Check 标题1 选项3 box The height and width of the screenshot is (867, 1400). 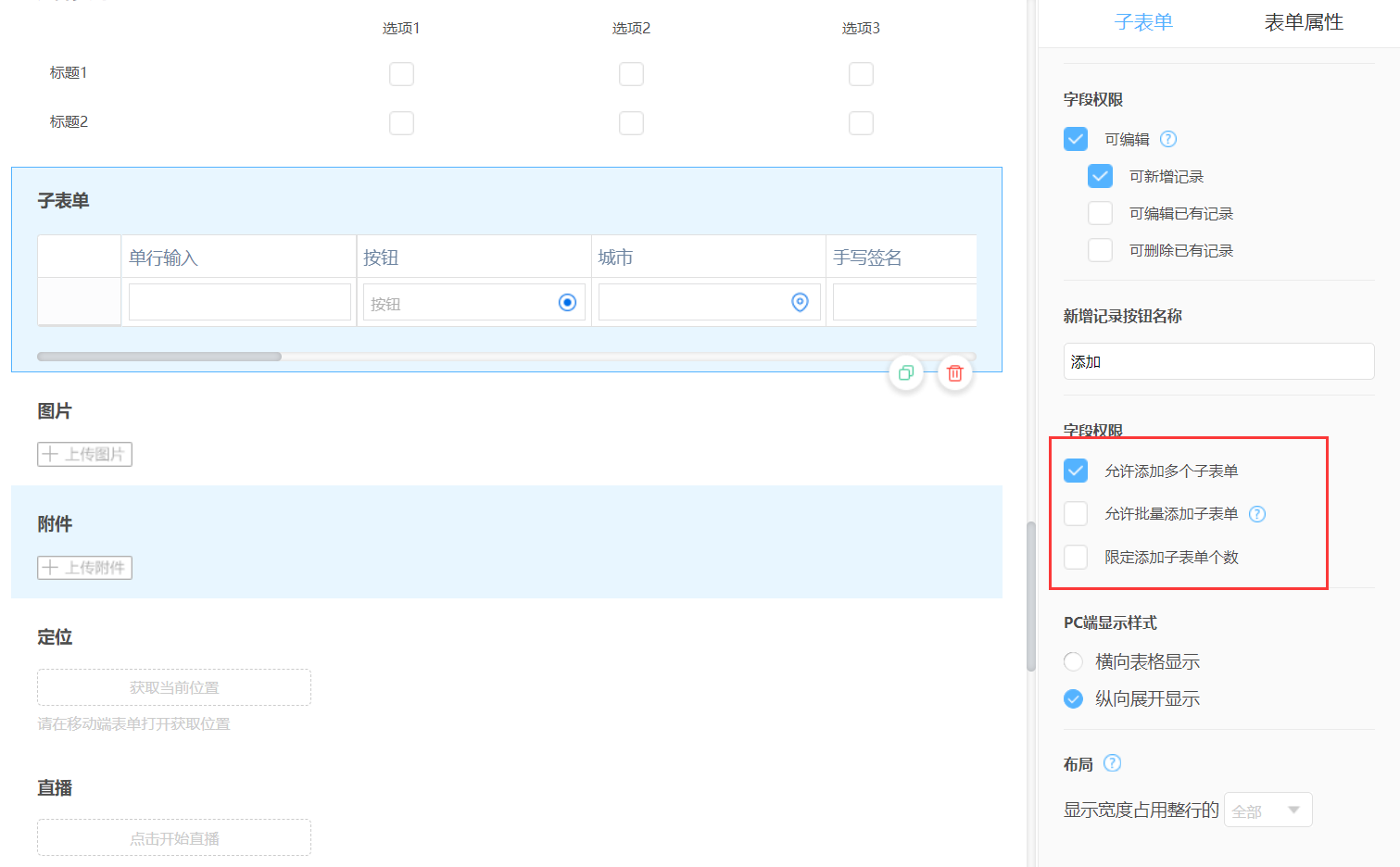pyautogui.click(x=861, y=74)
